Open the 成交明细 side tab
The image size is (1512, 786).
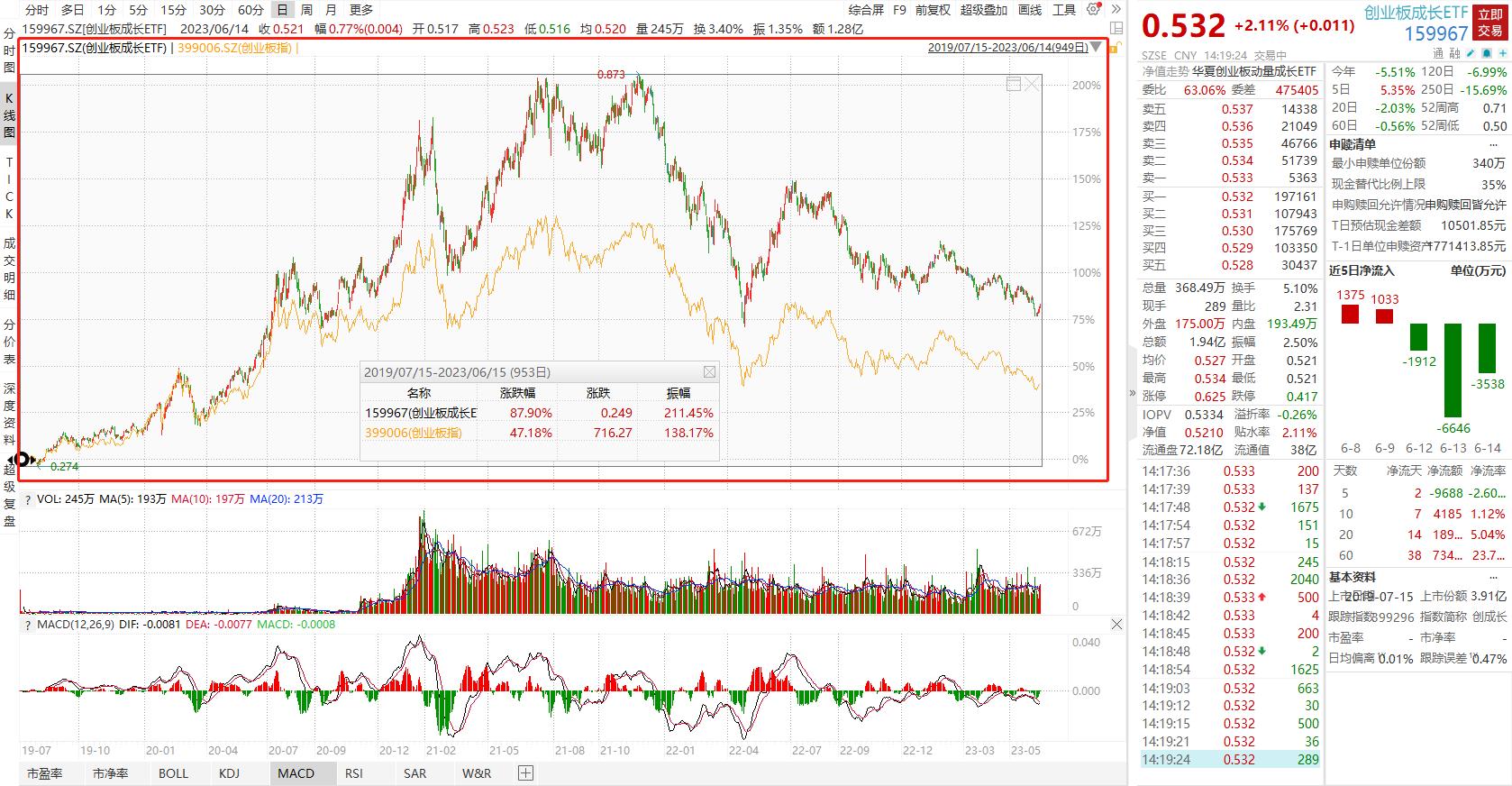10,269
